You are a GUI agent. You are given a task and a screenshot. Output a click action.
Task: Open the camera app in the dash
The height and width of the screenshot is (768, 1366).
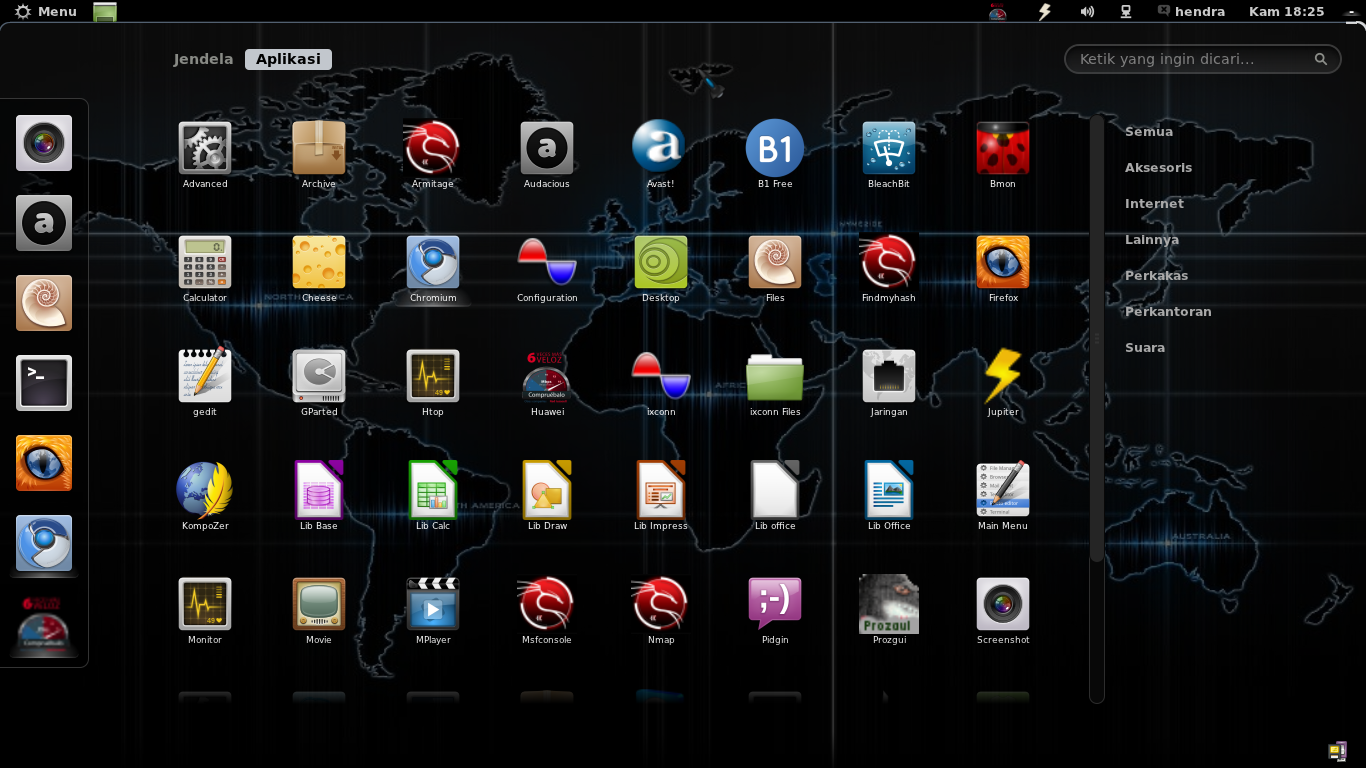pos(44,143)
